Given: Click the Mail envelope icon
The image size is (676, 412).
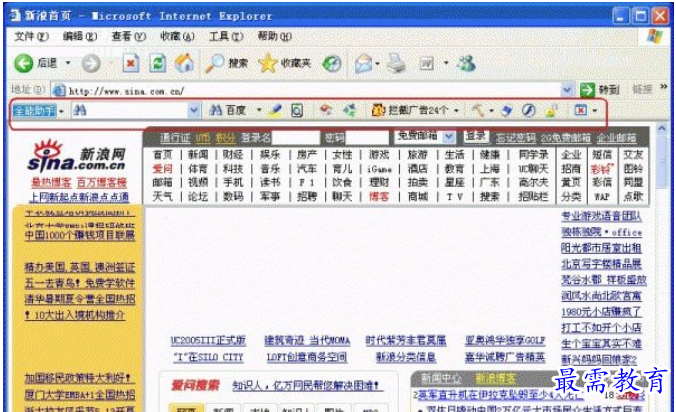Looking at the screenshot, I should pyautogui.click(x=363, y=64).
